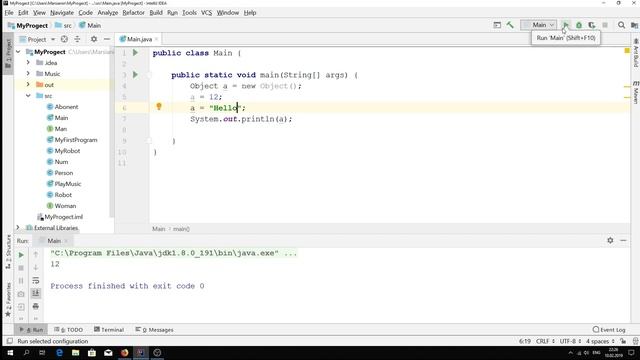This screenshot has width=640, height=360.
Task: Open Main run configuration dropdown
Action: [x=539, y=25]
